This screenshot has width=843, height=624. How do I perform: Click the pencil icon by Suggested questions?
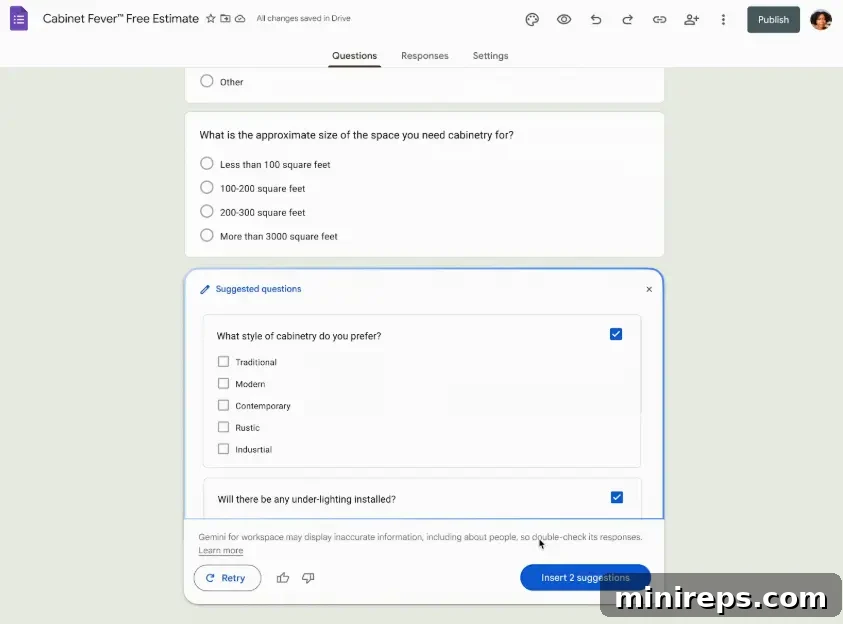205,289
